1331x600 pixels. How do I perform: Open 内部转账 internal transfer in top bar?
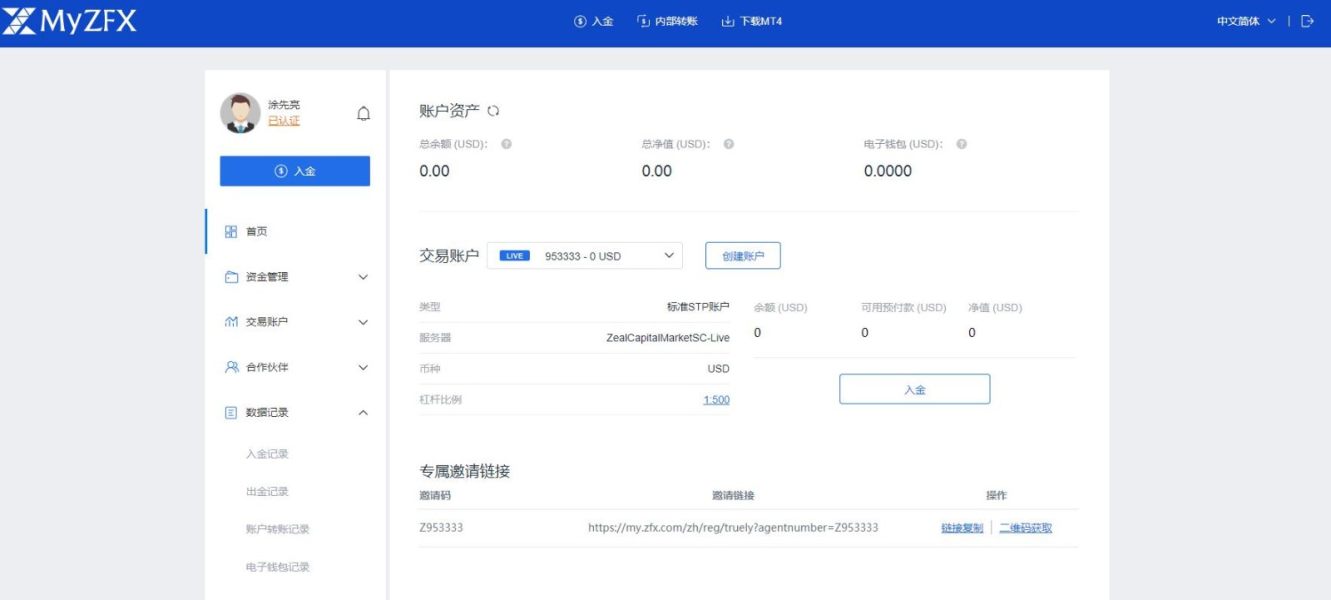[x=667, y=21]
